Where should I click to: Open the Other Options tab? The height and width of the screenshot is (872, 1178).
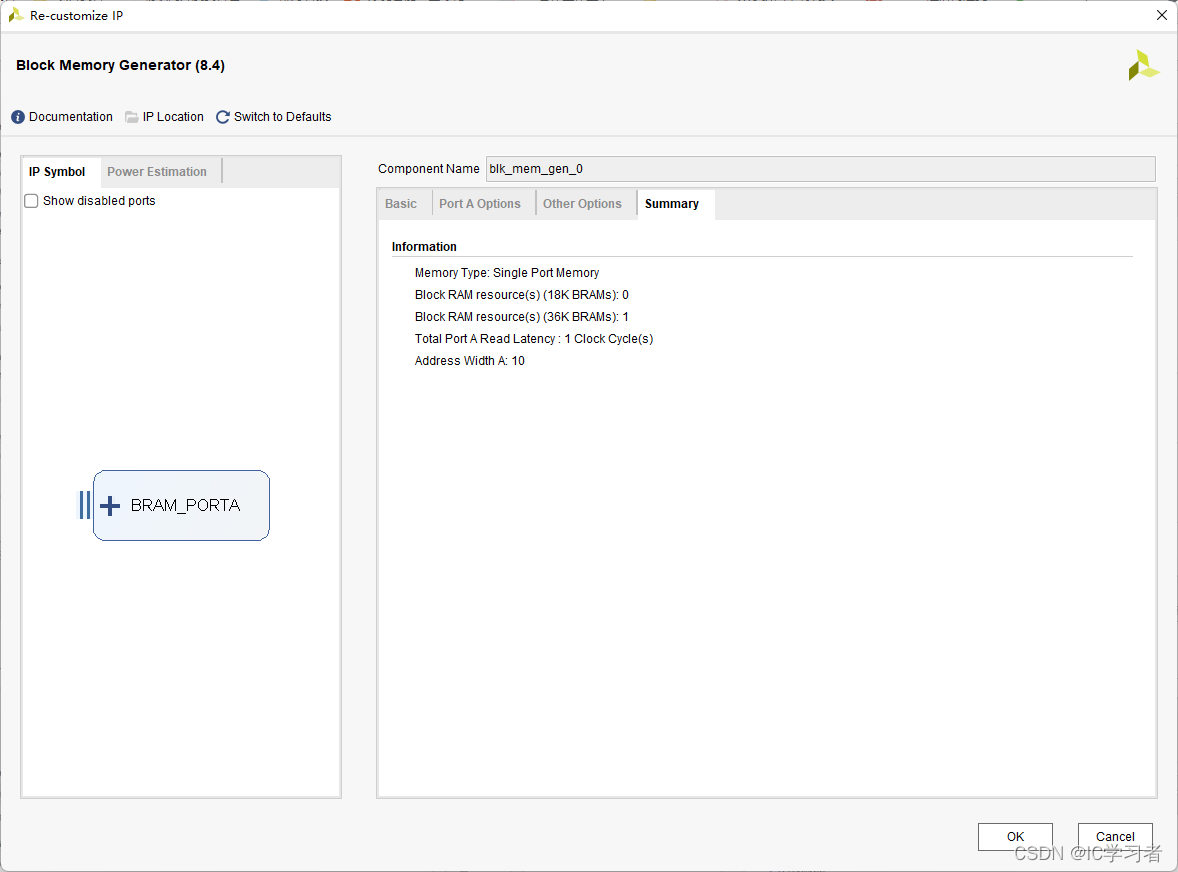(582, 204)
